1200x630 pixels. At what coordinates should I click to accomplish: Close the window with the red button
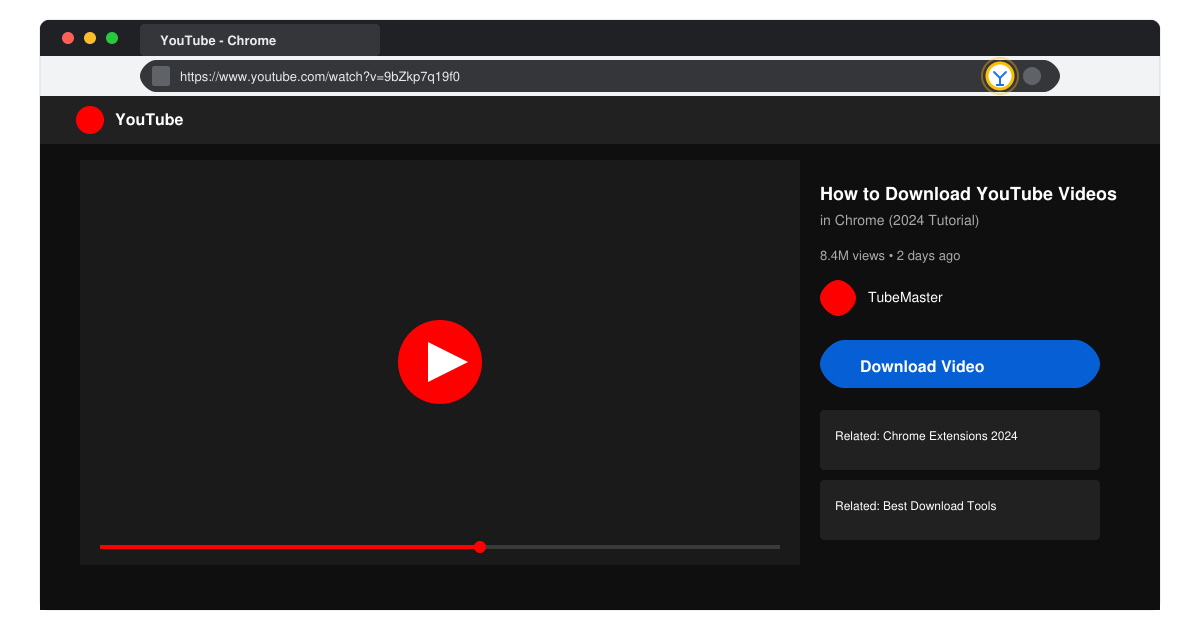point(68,38)
